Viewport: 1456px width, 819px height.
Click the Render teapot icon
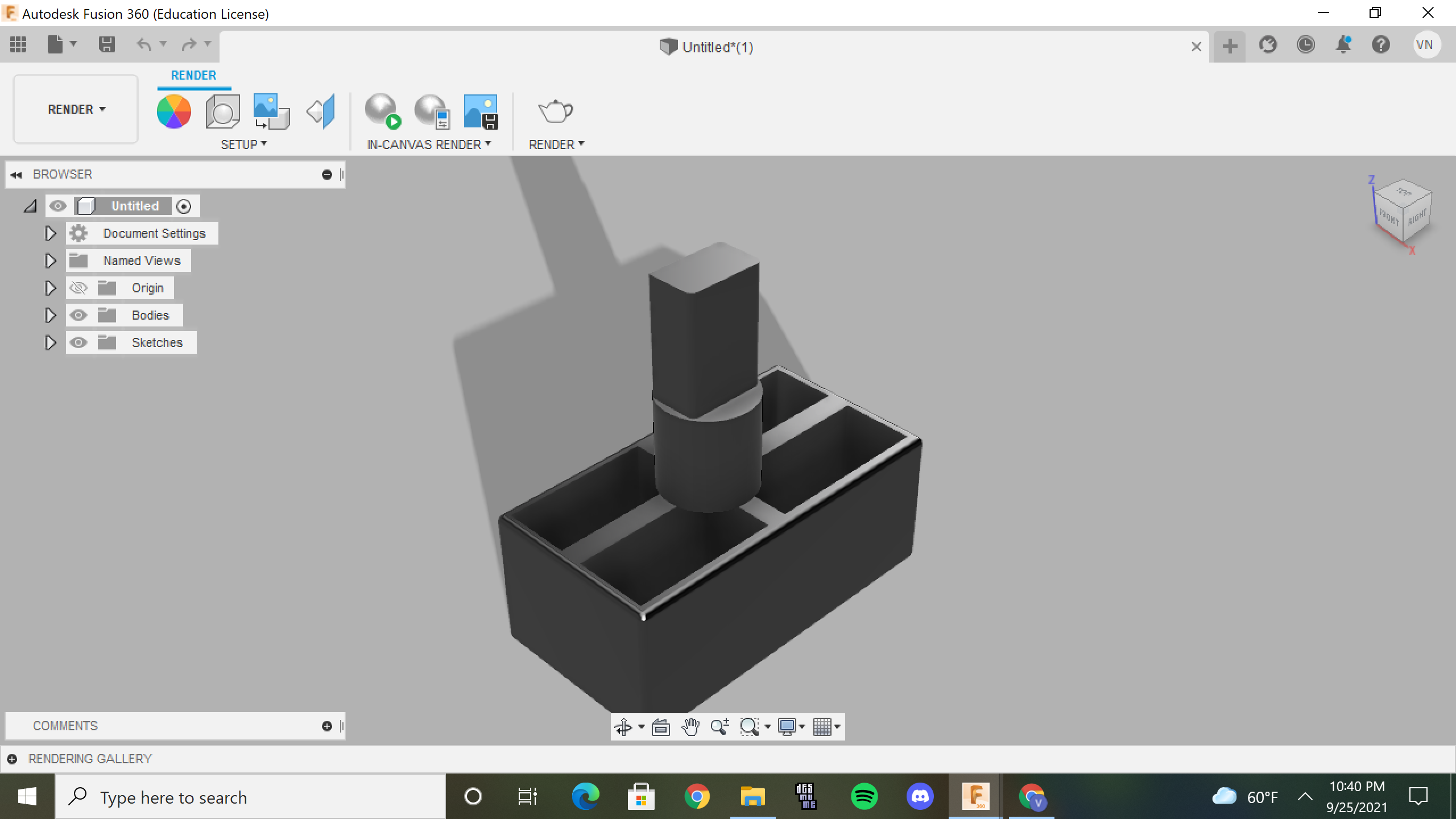pyautogui.click(x=556, y=111)
